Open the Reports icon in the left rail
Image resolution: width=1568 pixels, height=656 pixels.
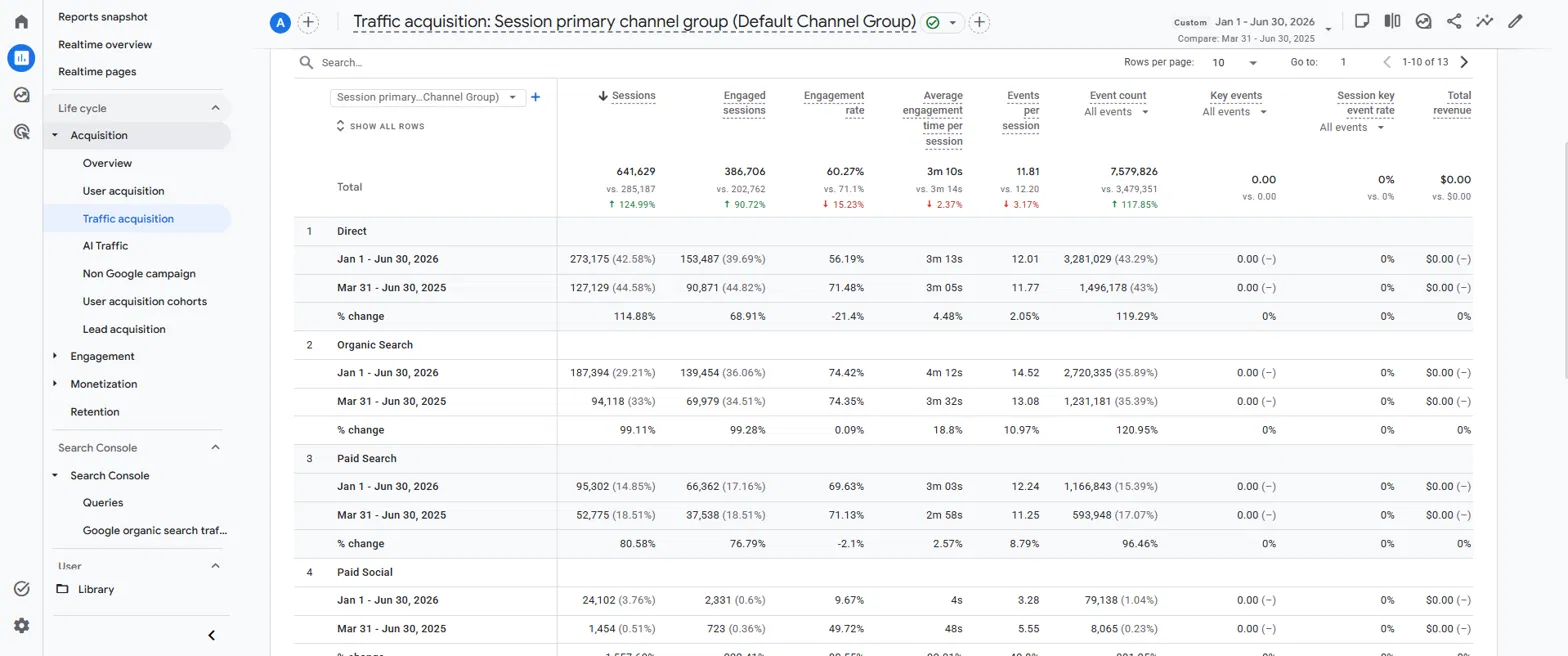point(21,58)
